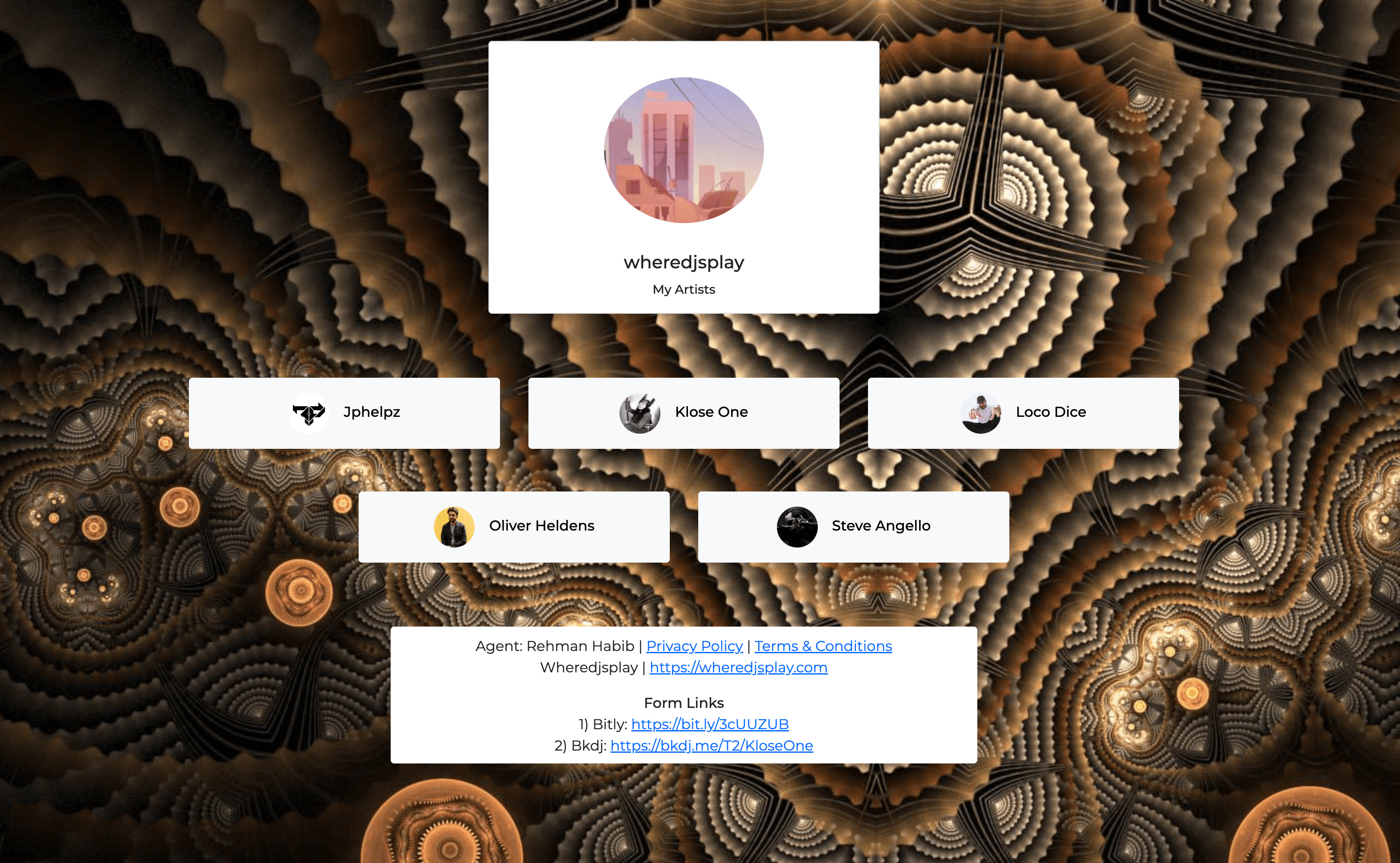1400x863 pixels.
Task: Open the Klose One artist card
Action: coord(684,413)
